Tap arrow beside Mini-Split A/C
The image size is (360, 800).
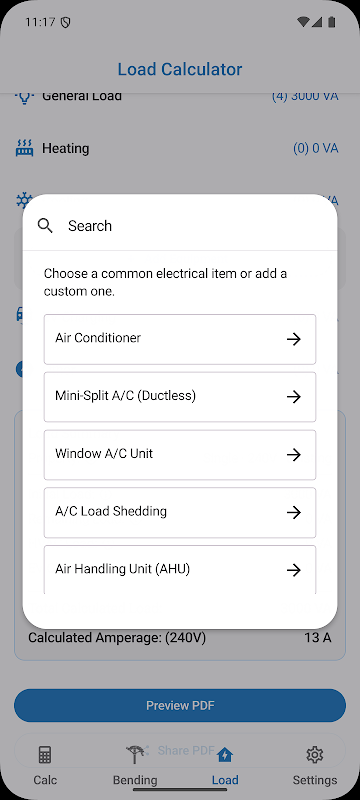[294, 397]
